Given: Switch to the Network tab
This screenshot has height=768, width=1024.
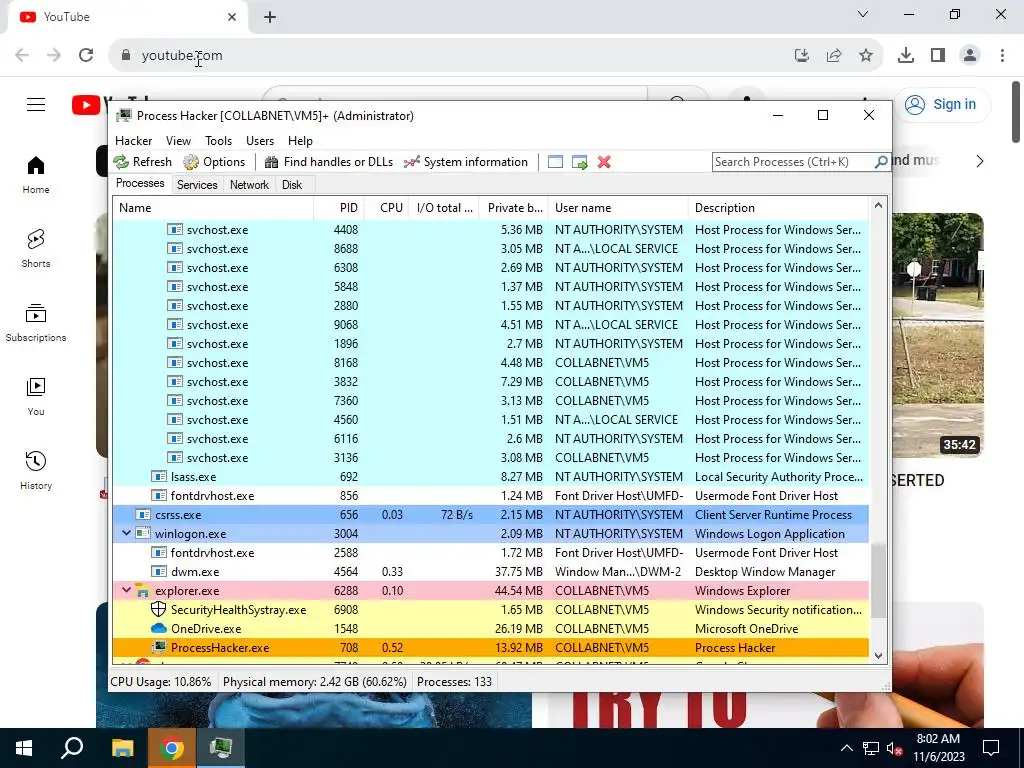Looking at the screenshot, I should [x=249, y=185].
